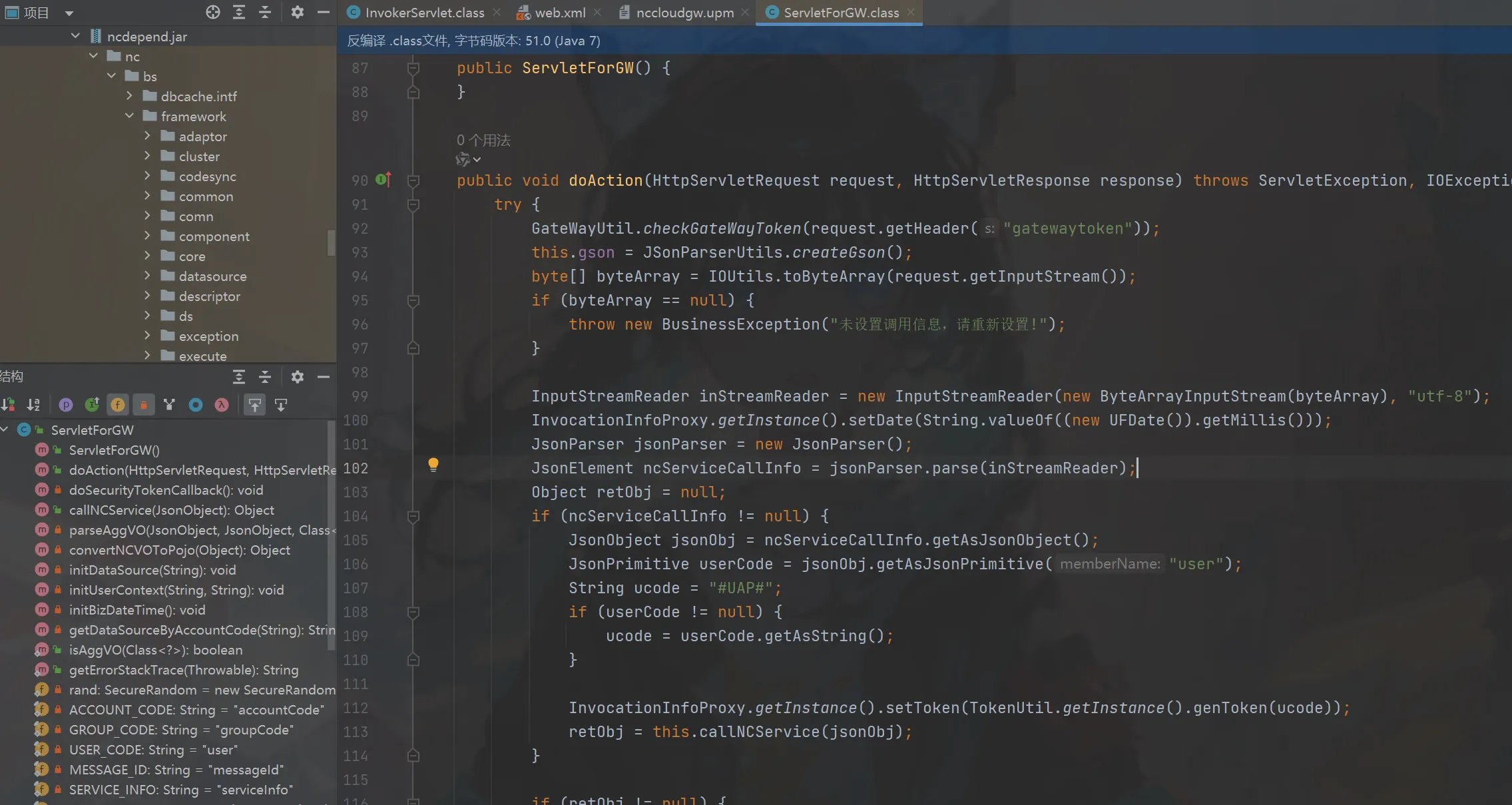This screenshot has width=1512, height=805.
Task: Click Show Anonymous Classes blue icon
Action: click(196, 405)
